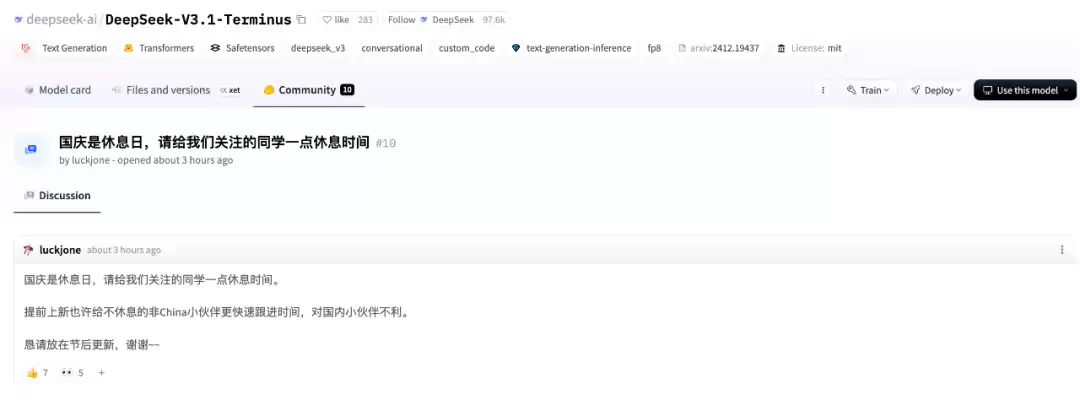Click the Safetensors tag

[x=242, y=48]
